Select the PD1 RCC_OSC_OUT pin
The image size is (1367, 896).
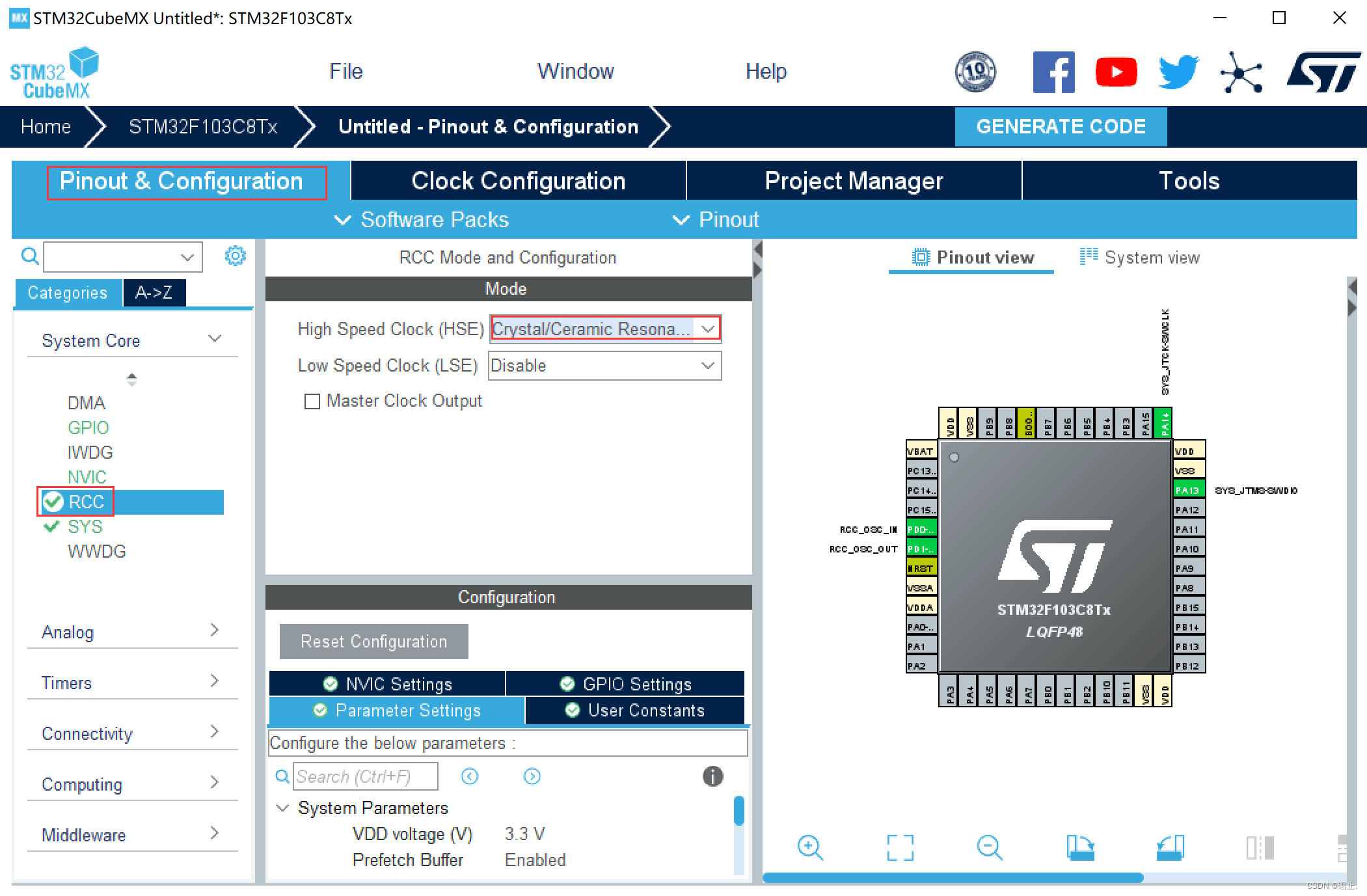[921, 549]
